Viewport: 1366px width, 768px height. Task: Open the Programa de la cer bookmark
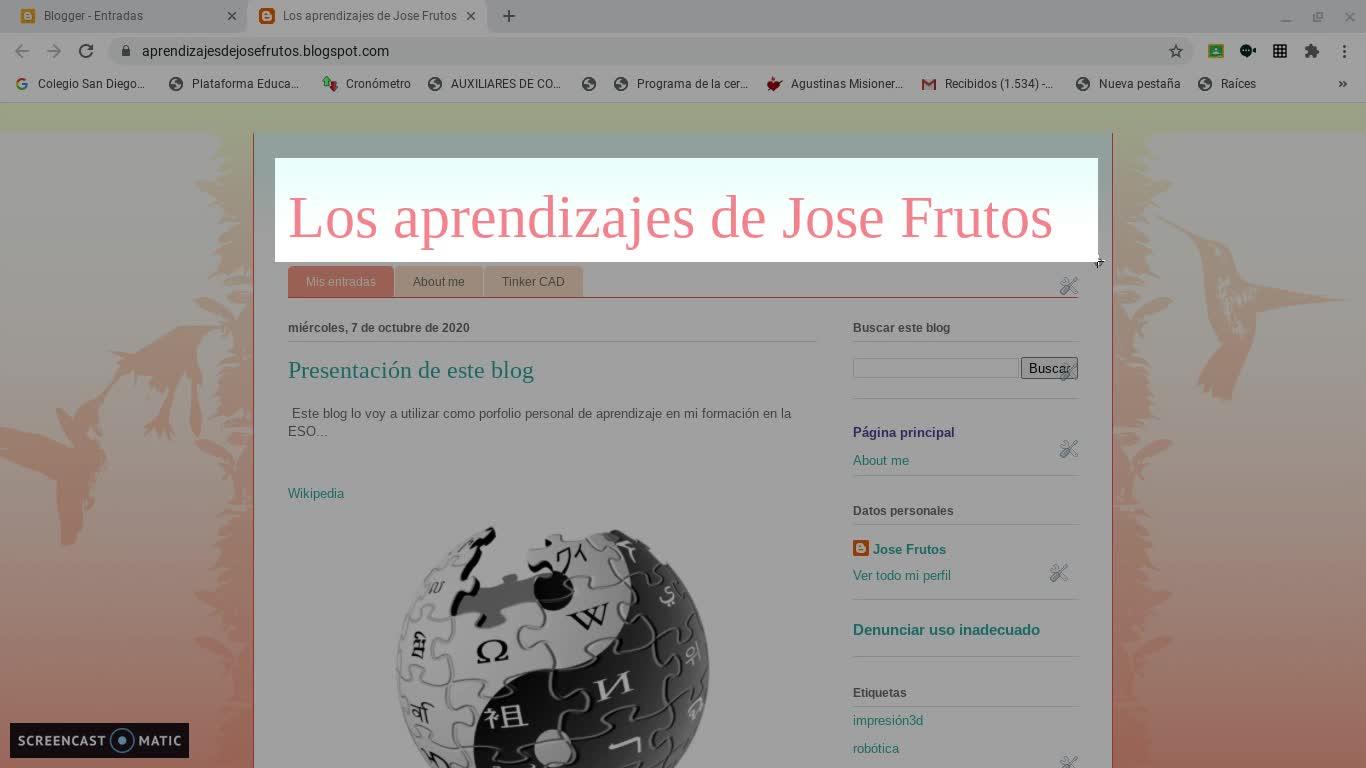[x=681, y=84]
